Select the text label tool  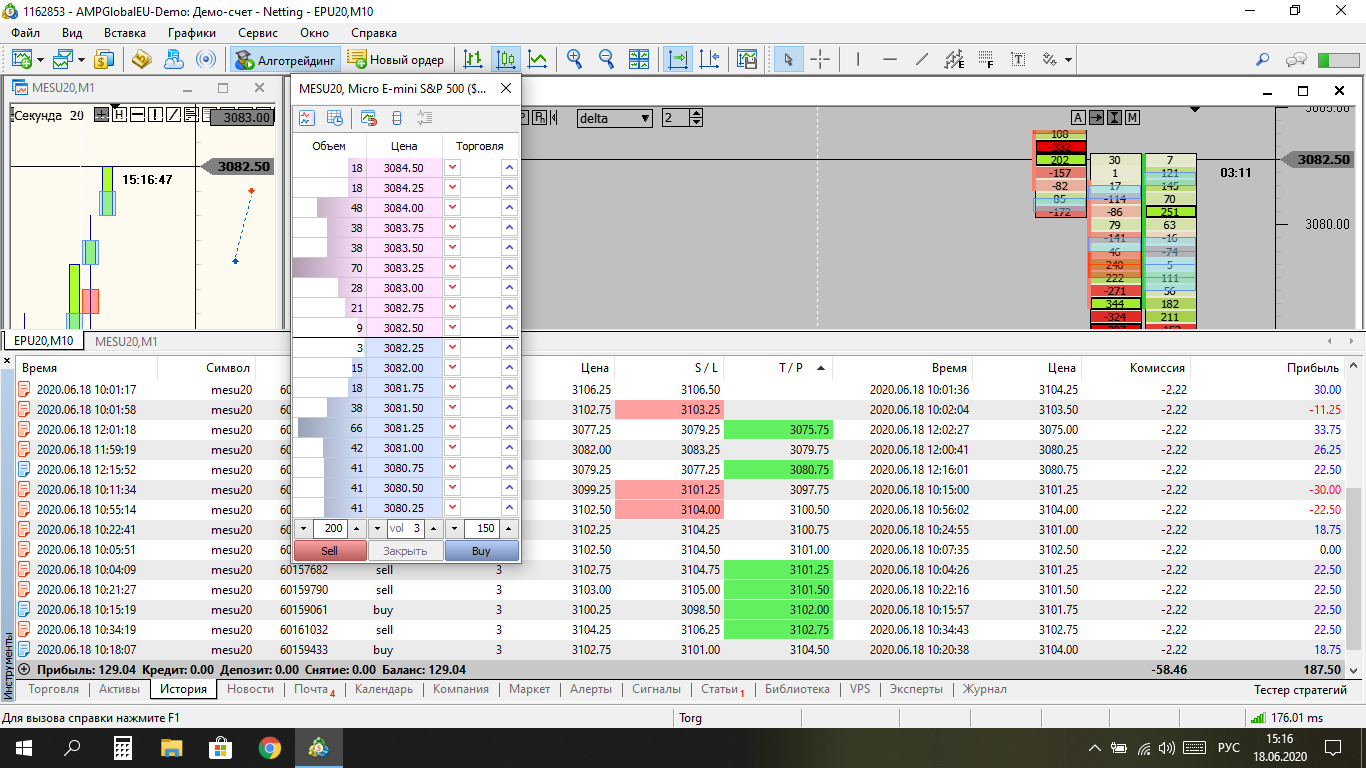point(1018,59)
